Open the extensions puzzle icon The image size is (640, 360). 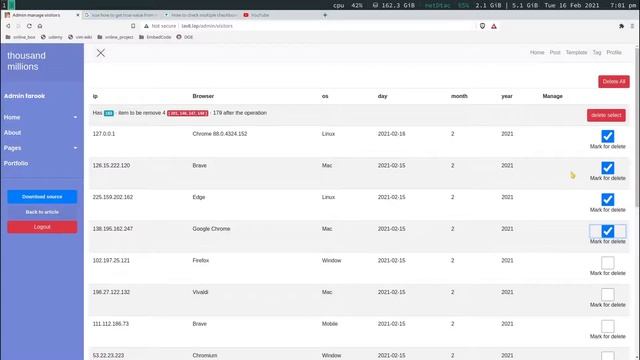(621, 26)
